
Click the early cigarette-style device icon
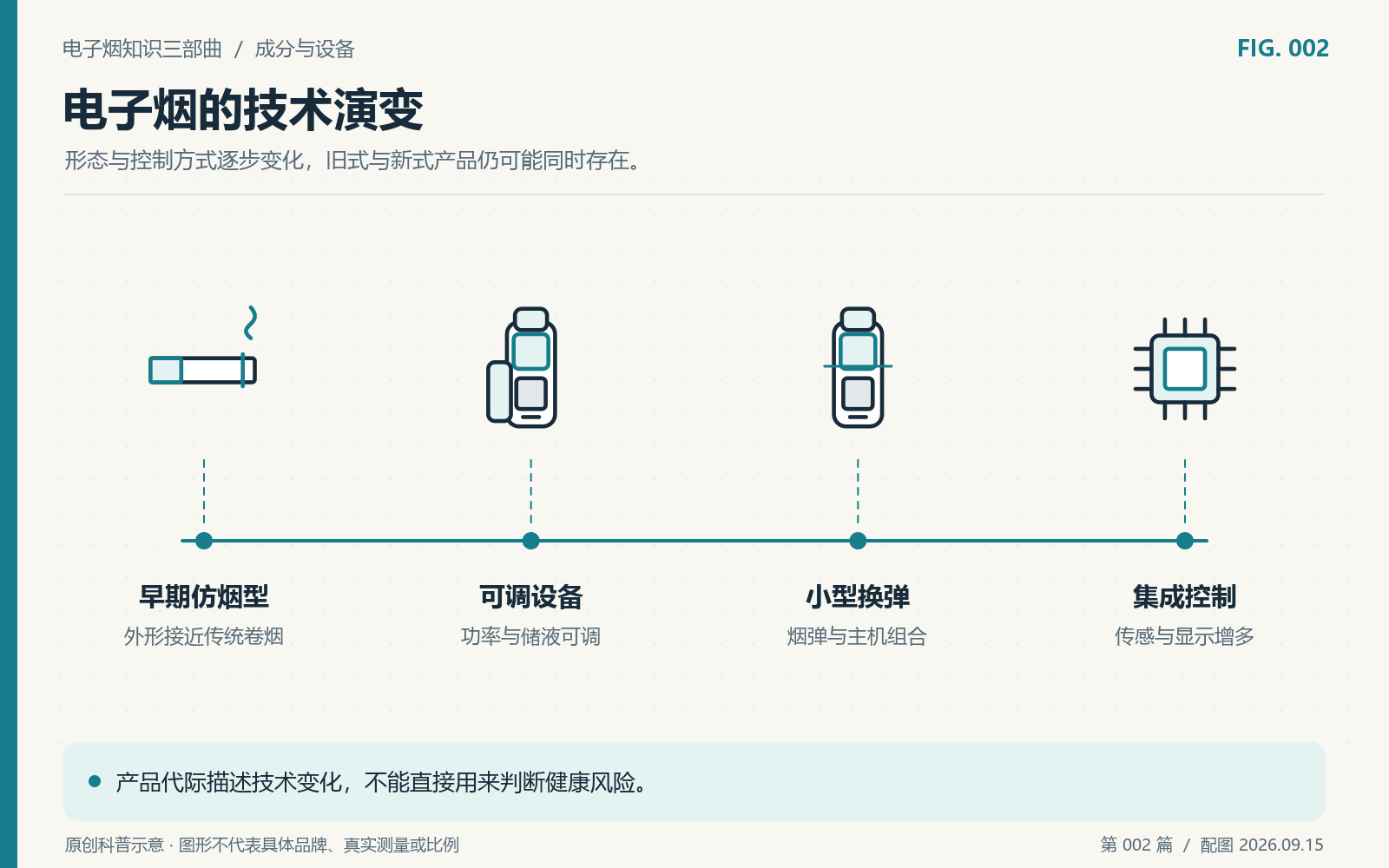click(x=203, y=347)
